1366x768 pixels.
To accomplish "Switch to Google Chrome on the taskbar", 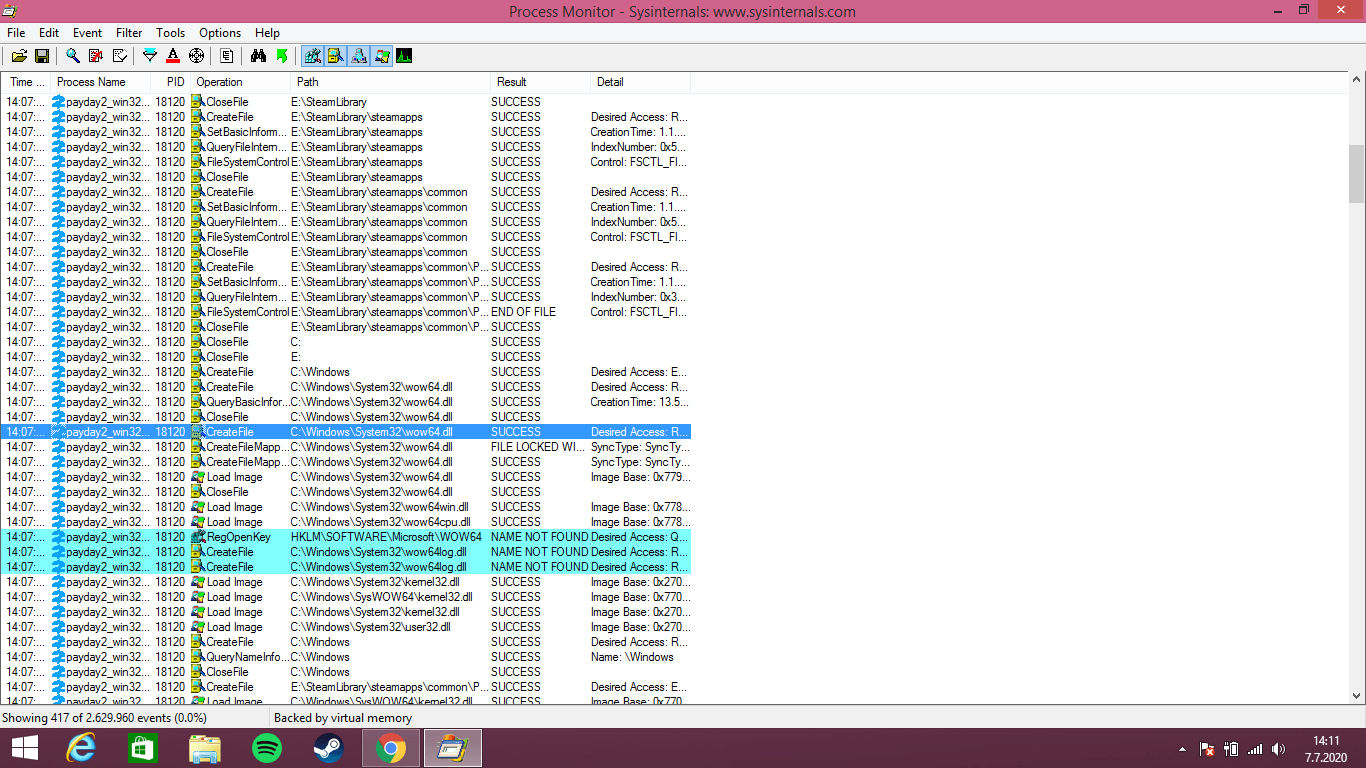I will point(390,748).
